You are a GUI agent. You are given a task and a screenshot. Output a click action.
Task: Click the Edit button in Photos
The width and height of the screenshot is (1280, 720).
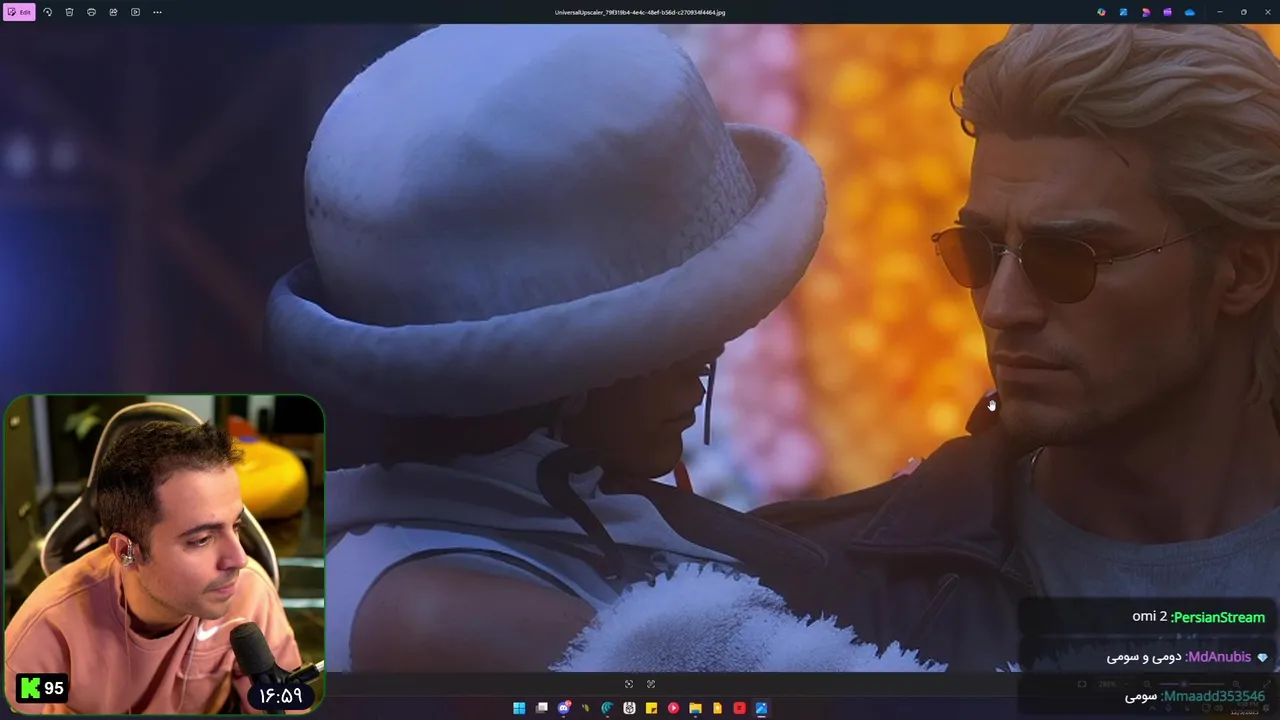tap(19, 12)
